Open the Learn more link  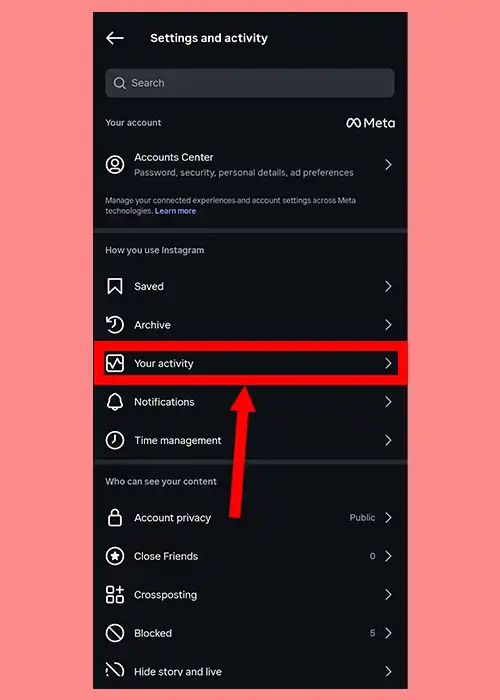pyautogui.click(x=175, y=211)
